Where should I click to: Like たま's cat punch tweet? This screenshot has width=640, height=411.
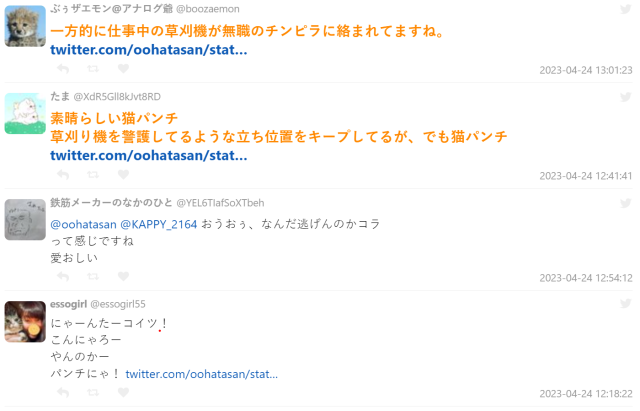pos(123,175)
